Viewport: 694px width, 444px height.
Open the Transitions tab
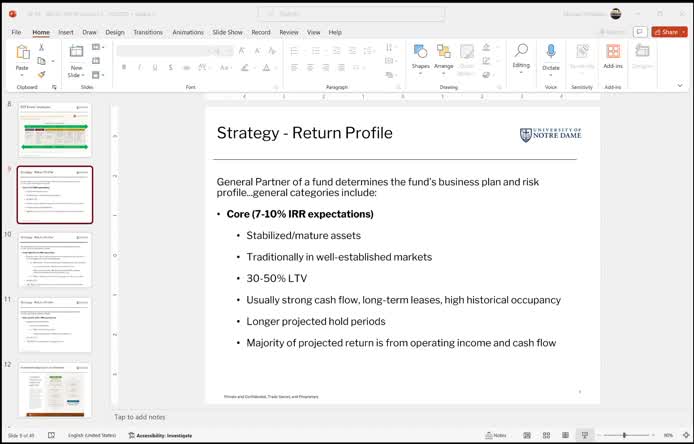pyautogui.click(x=147, y=32)
